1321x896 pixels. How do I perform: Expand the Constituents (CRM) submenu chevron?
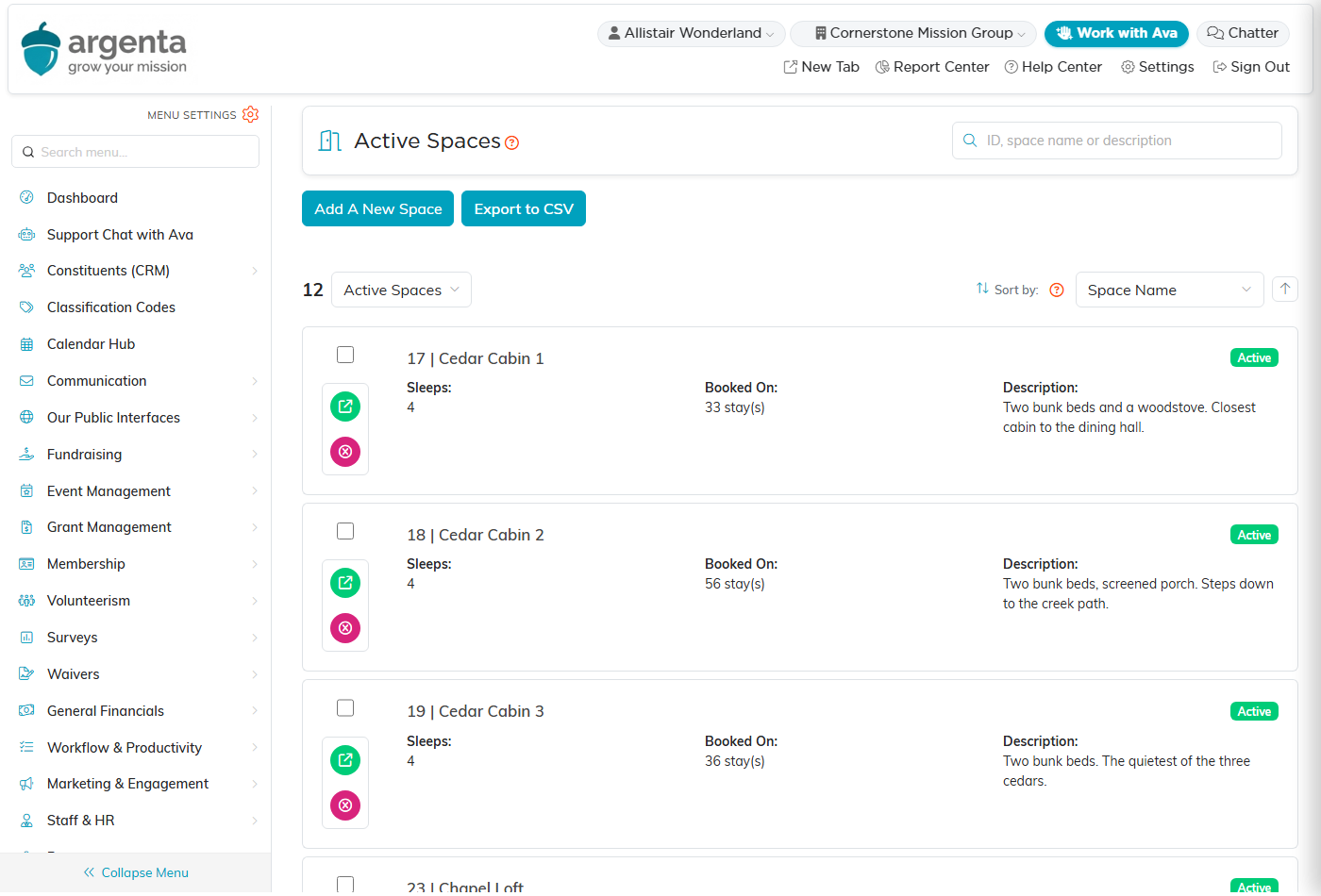255,271
